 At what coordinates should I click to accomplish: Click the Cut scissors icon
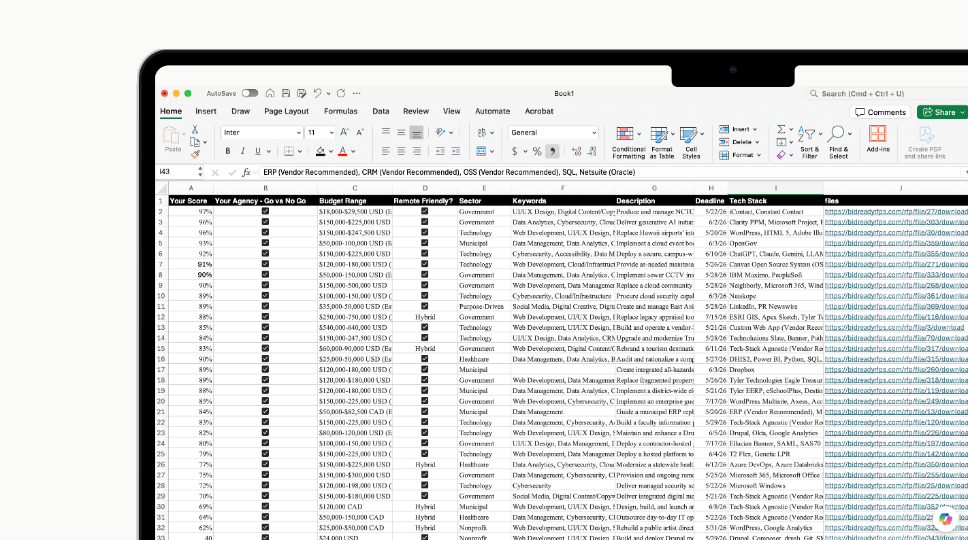click(195, 130)
